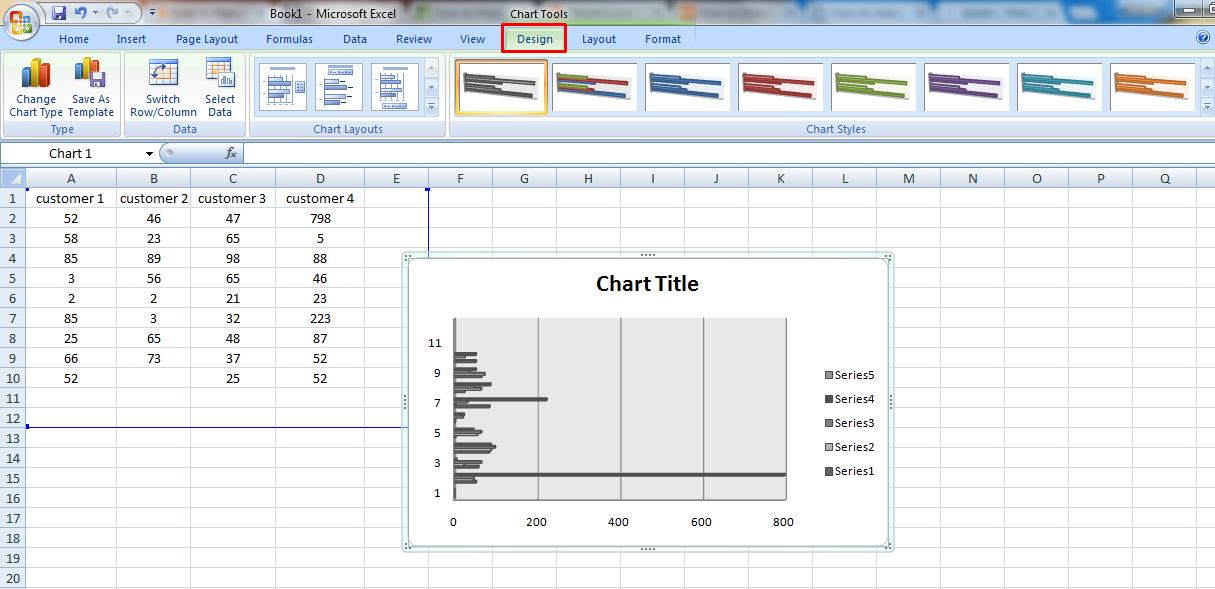Open Select Data dialog
The height and width of the screenshot is (589, 1215).
220,88
